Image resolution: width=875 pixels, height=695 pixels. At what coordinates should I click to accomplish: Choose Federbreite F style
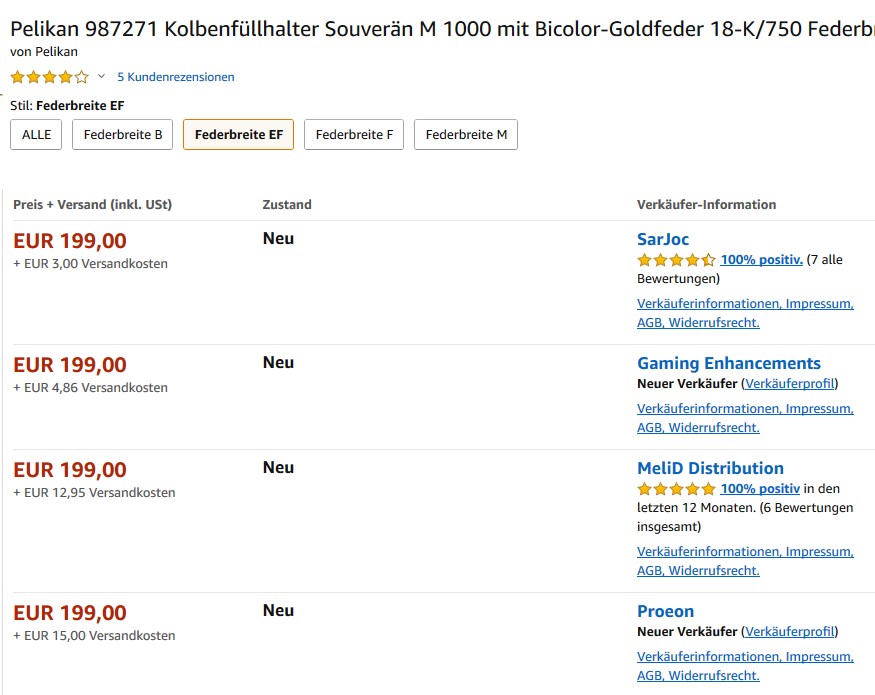tap(354, 135)
